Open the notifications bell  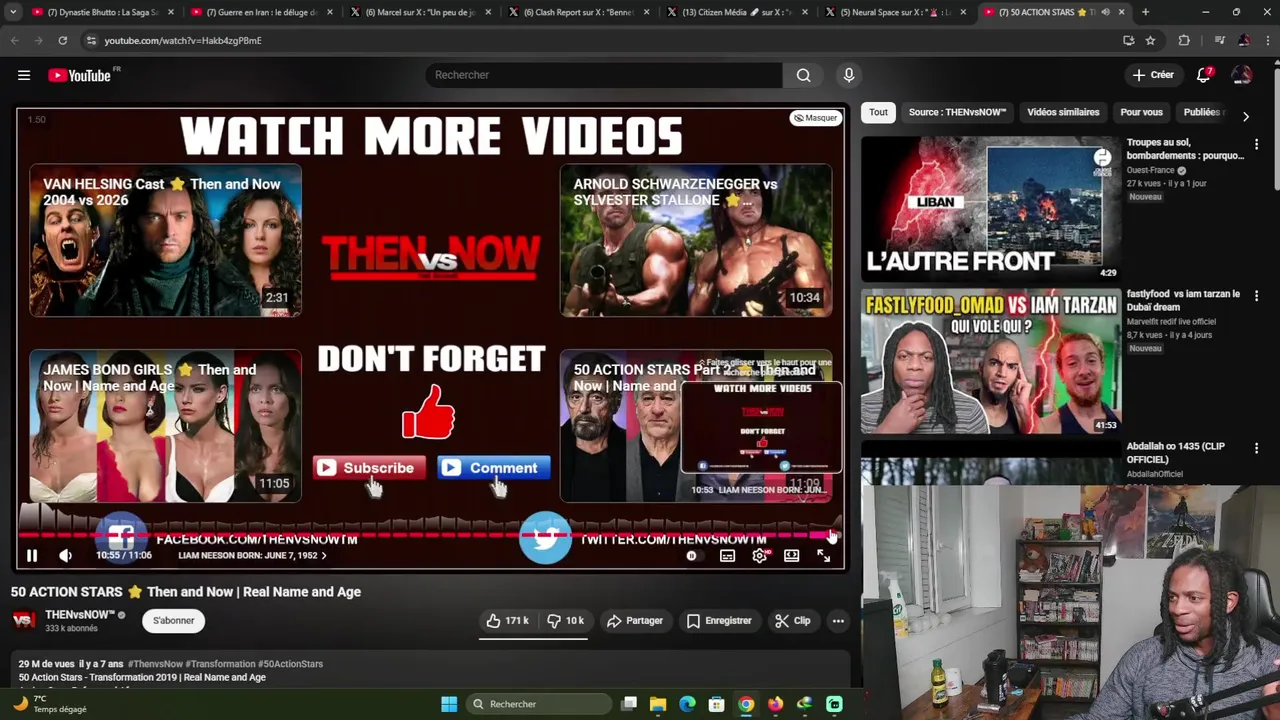click(x=1204, y=75)
